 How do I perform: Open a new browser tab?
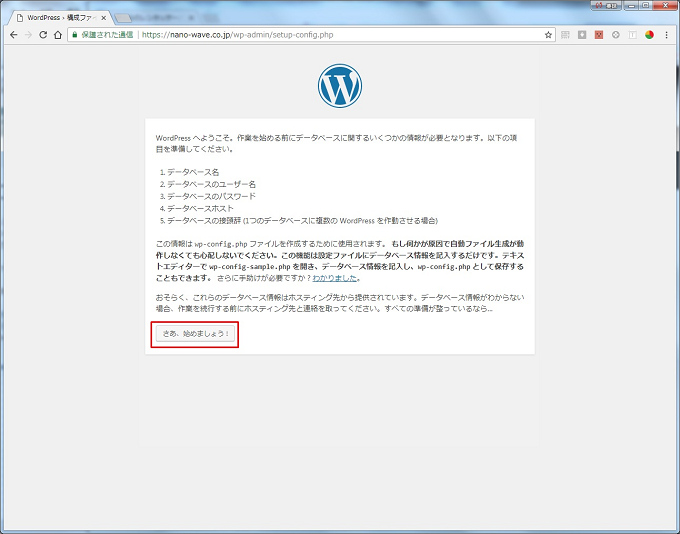coord(123,17)
